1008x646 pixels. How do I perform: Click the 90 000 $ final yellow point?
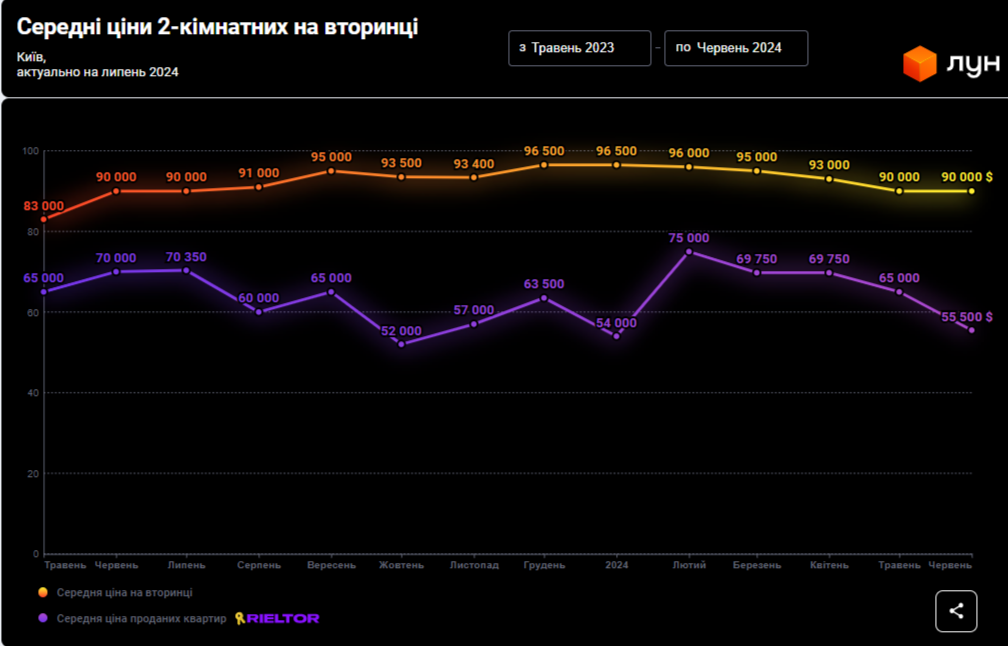pyautogui.click(x=971, y=191)
